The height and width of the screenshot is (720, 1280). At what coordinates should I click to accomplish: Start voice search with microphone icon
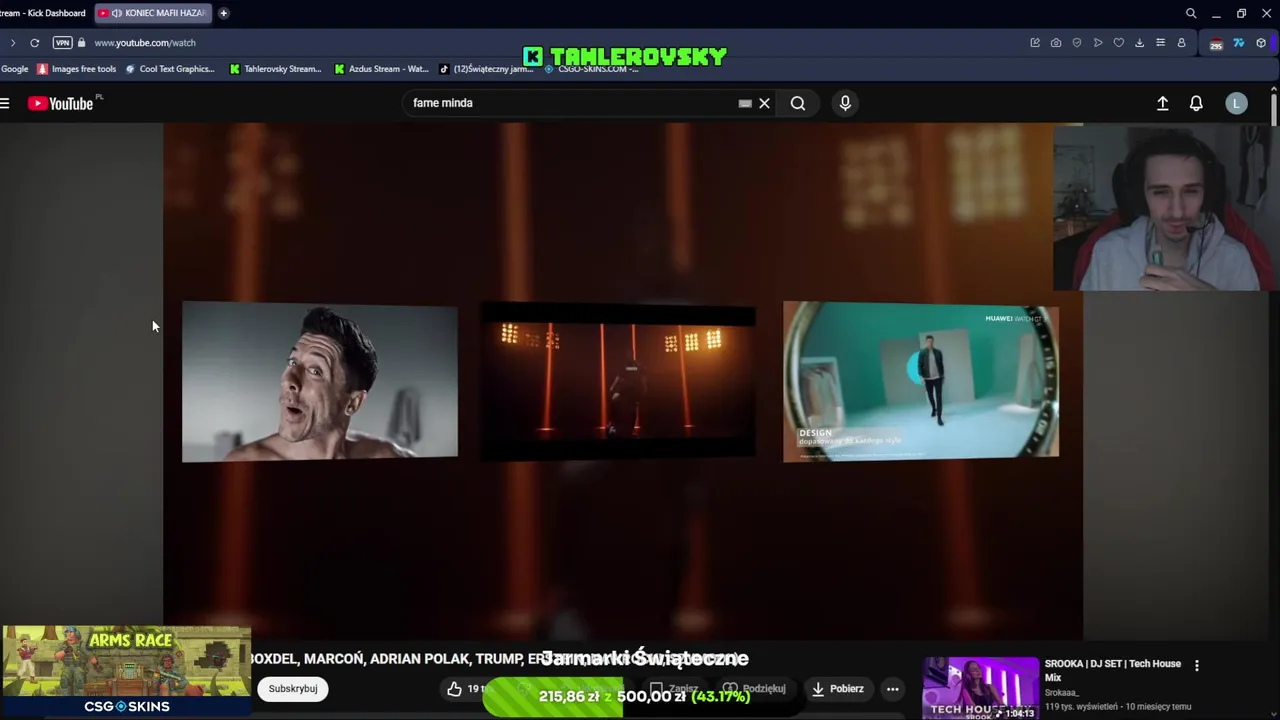click(x=845, y=103)
